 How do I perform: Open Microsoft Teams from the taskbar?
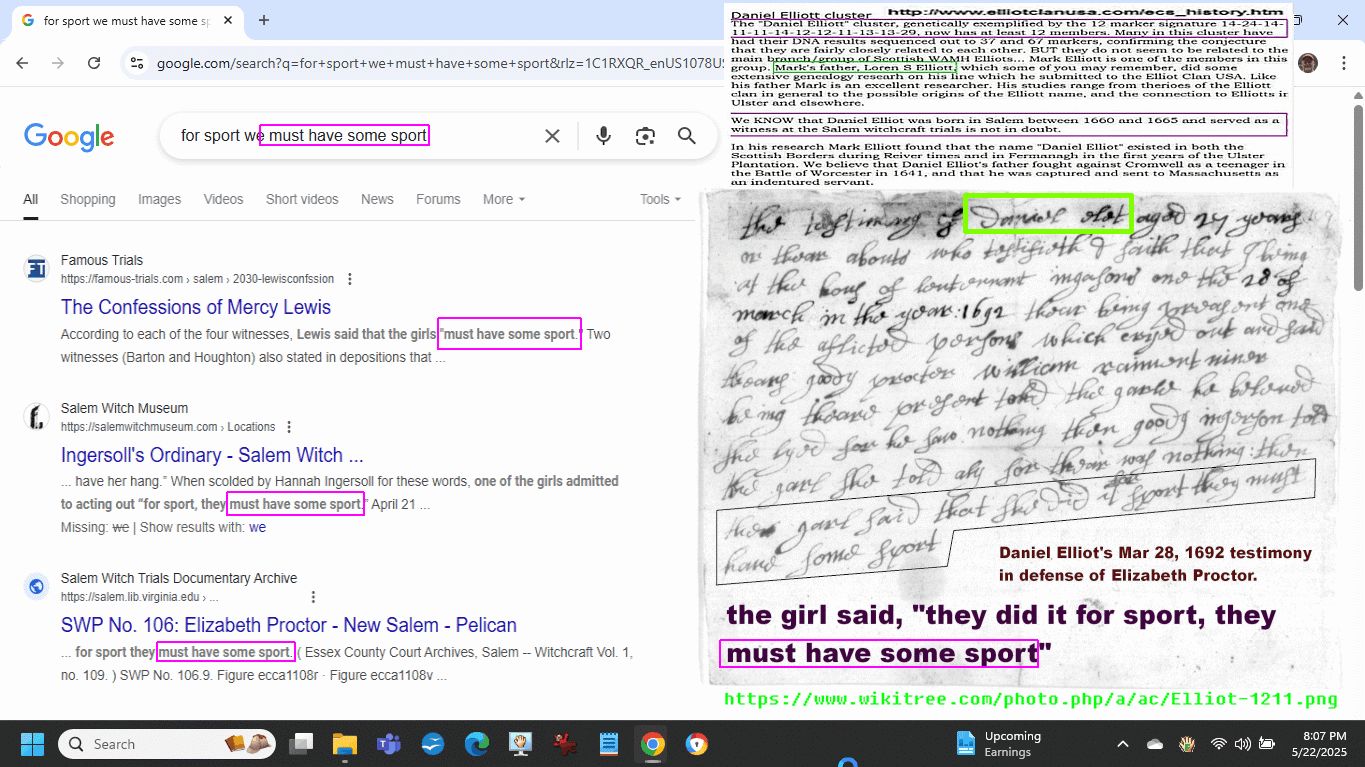pyautogui.click(x=388, y=744)
